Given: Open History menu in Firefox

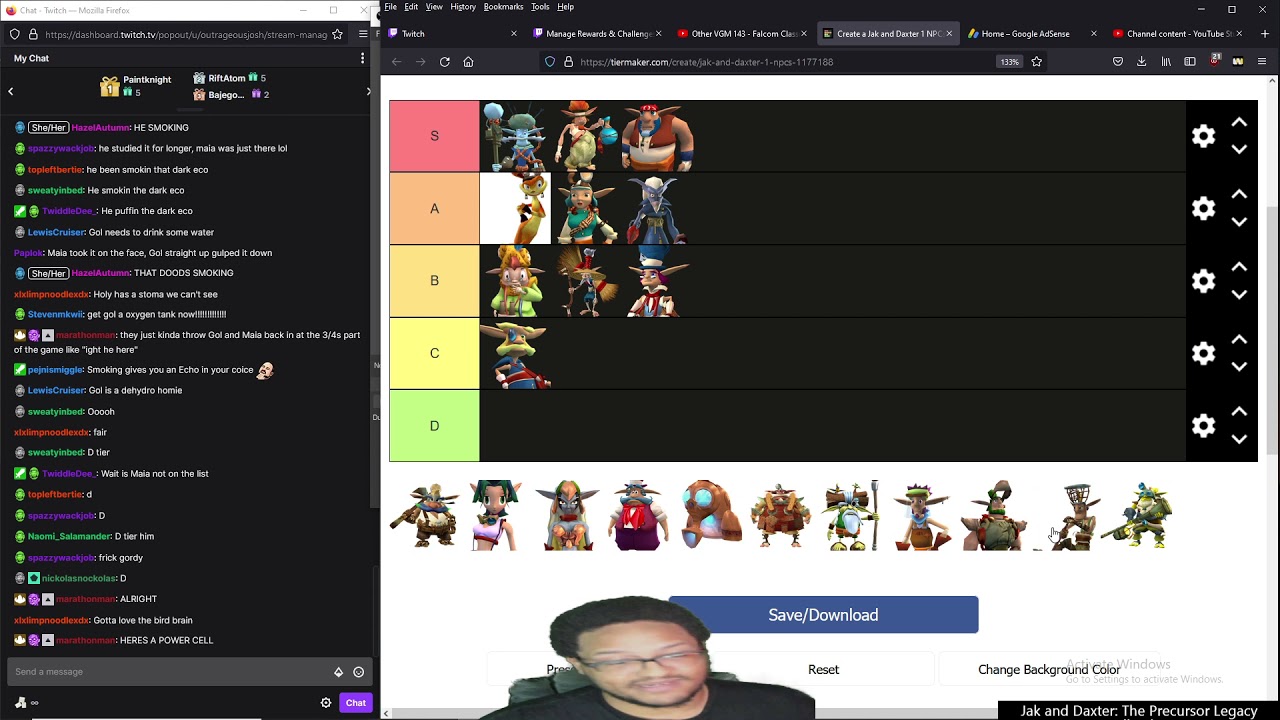Looking at the screenshot, I should 463,7.
